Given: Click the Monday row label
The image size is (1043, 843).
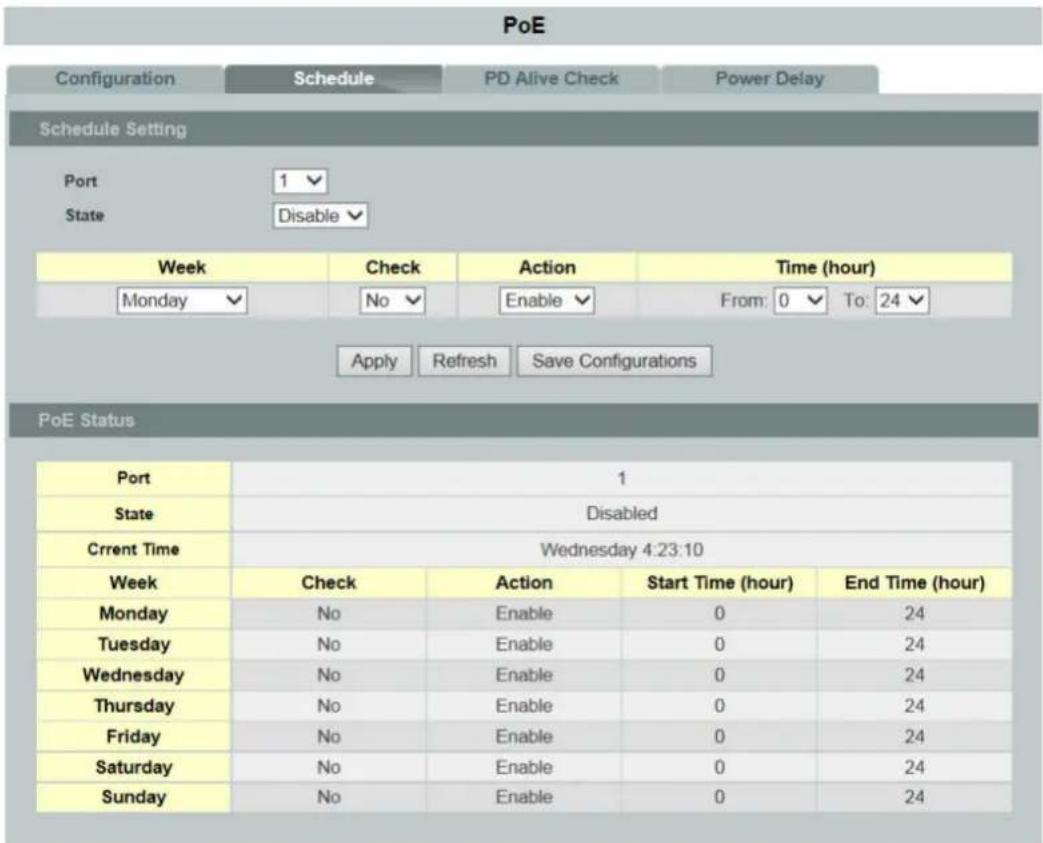Looking at the screenshot, I should click(134, 613).
